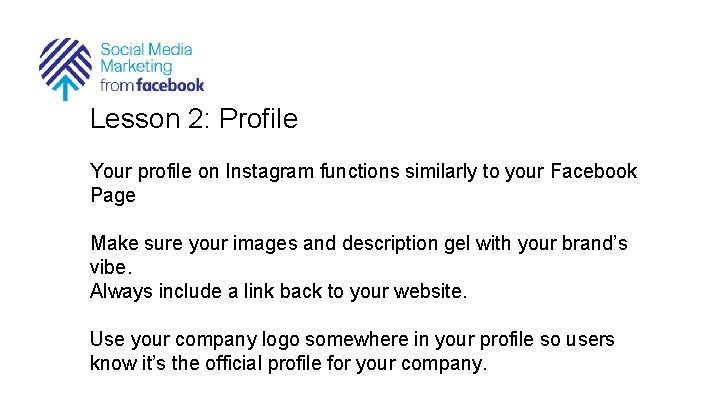Click the word "vibe." in the slide
This screenshot has height=405, width=720.
point(110,267)
